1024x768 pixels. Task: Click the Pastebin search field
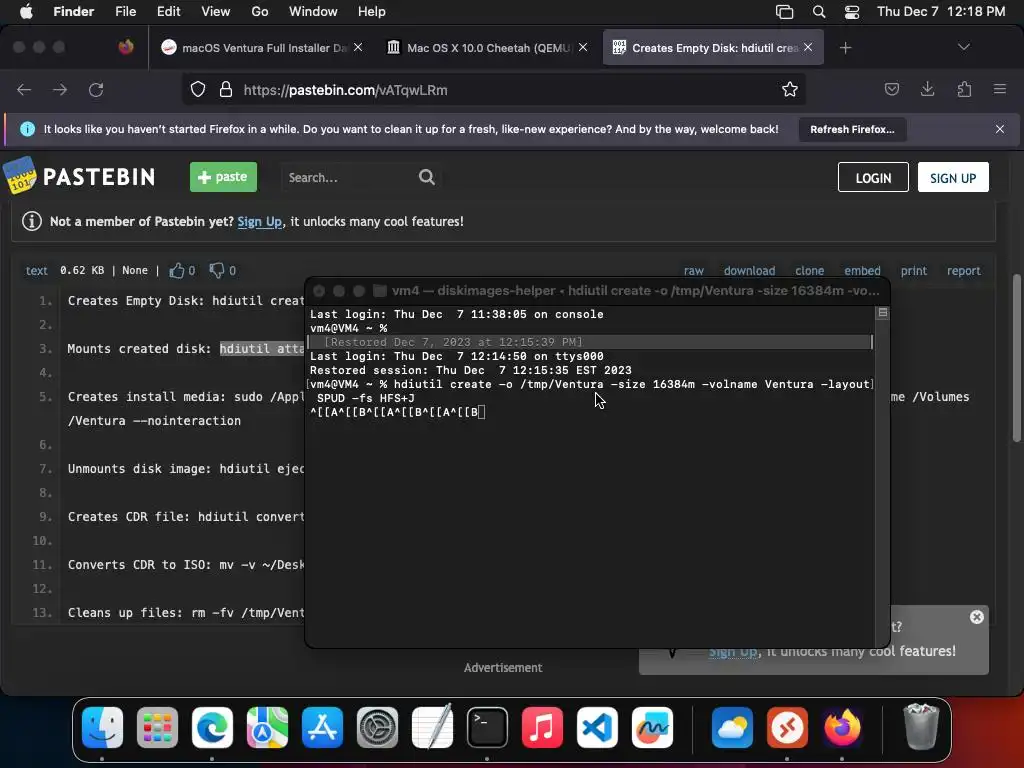click(x=349, y=177)
